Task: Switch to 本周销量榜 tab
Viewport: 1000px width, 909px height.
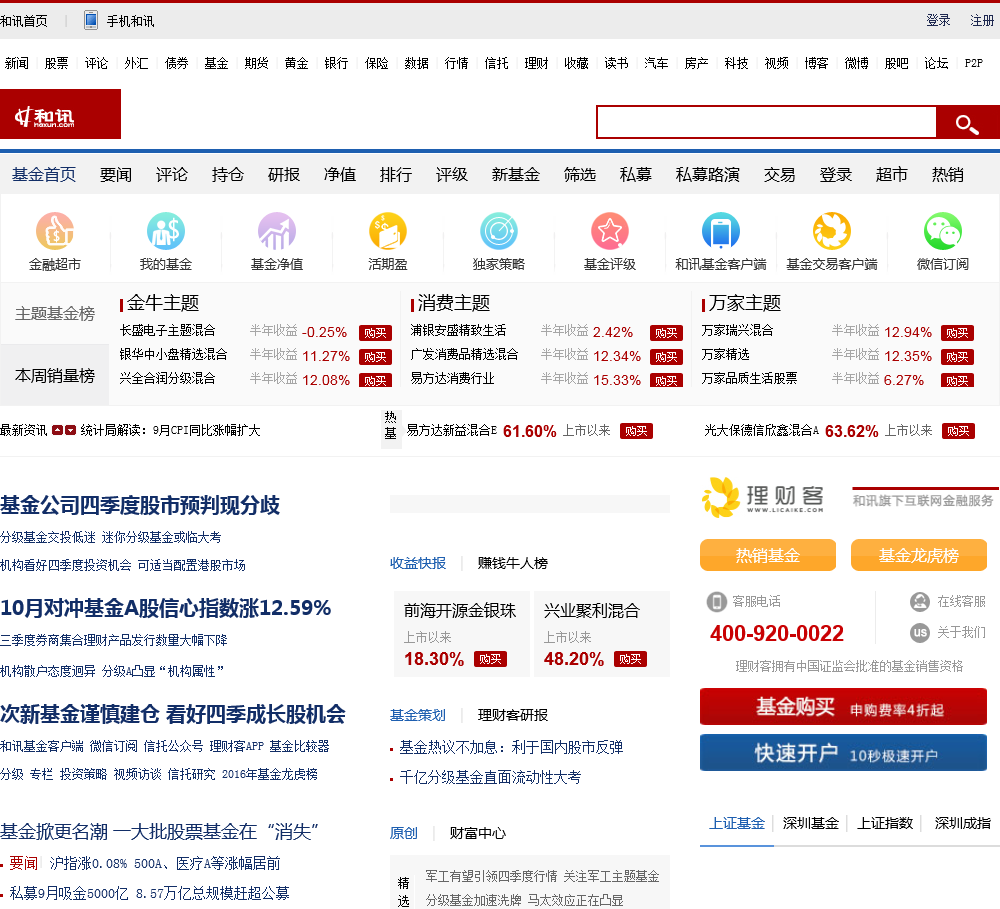Action: tap(55, 376)
